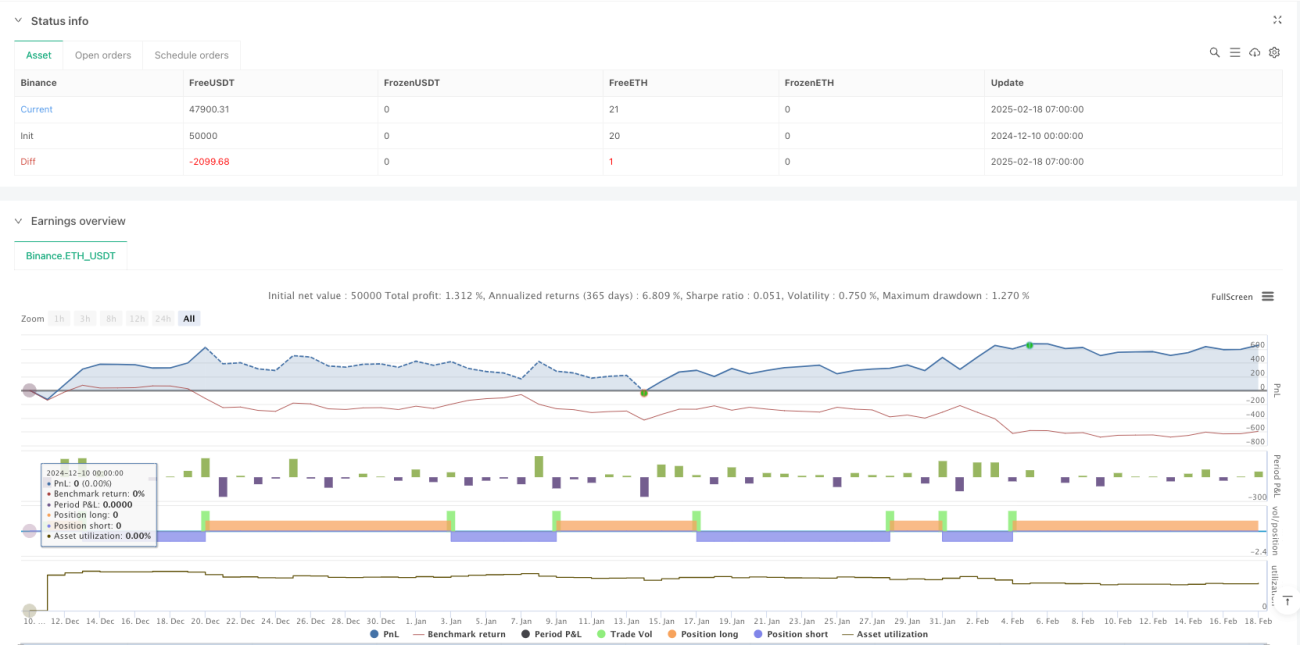Click the collapse arrows icon at top right
Image resolution: width=1300 pixels, height=645 pixels.
point(1277,20)
